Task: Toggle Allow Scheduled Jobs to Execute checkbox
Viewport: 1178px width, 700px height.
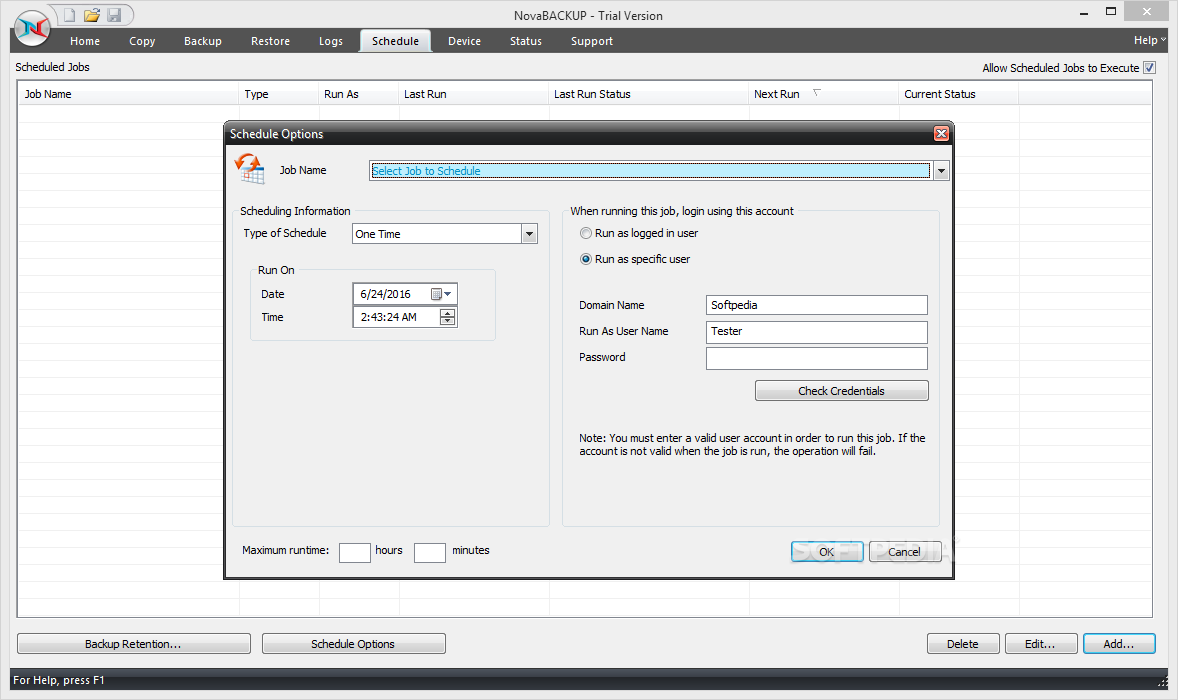Action: click(x=1149, y=68)
